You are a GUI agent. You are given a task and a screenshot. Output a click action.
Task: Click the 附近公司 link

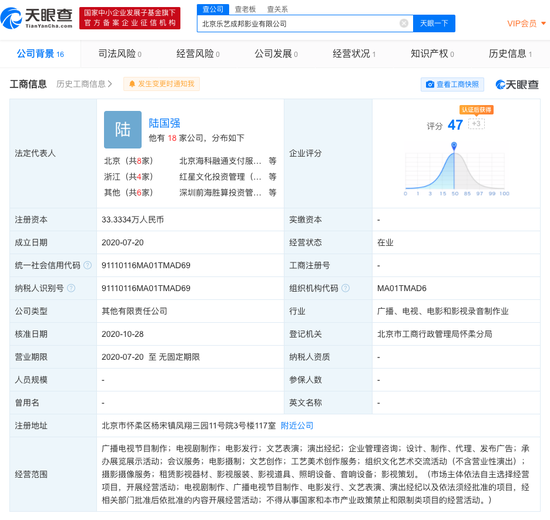click(297, 426)
